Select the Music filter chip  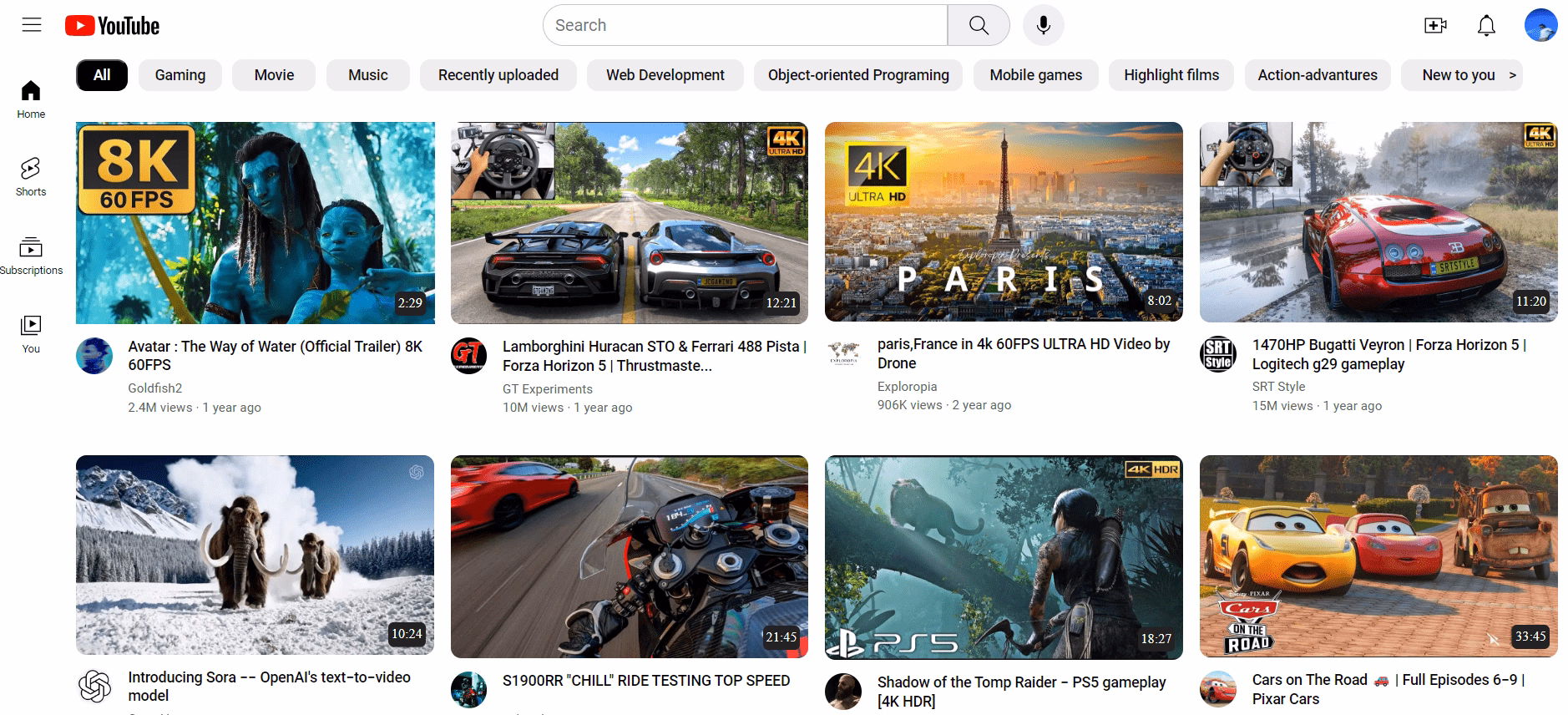pos(368,75)
